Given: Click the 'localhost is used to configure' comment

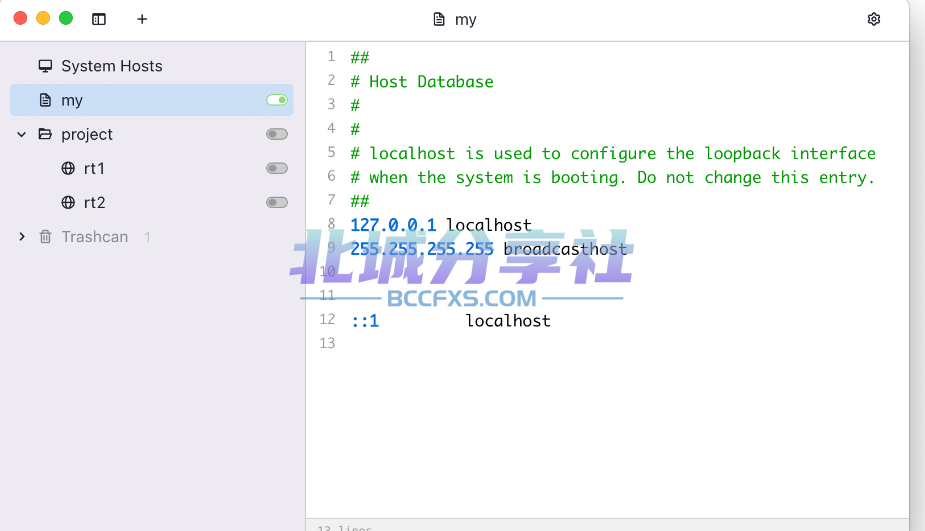Looking at the screenshot, I should tap(613, 153).
